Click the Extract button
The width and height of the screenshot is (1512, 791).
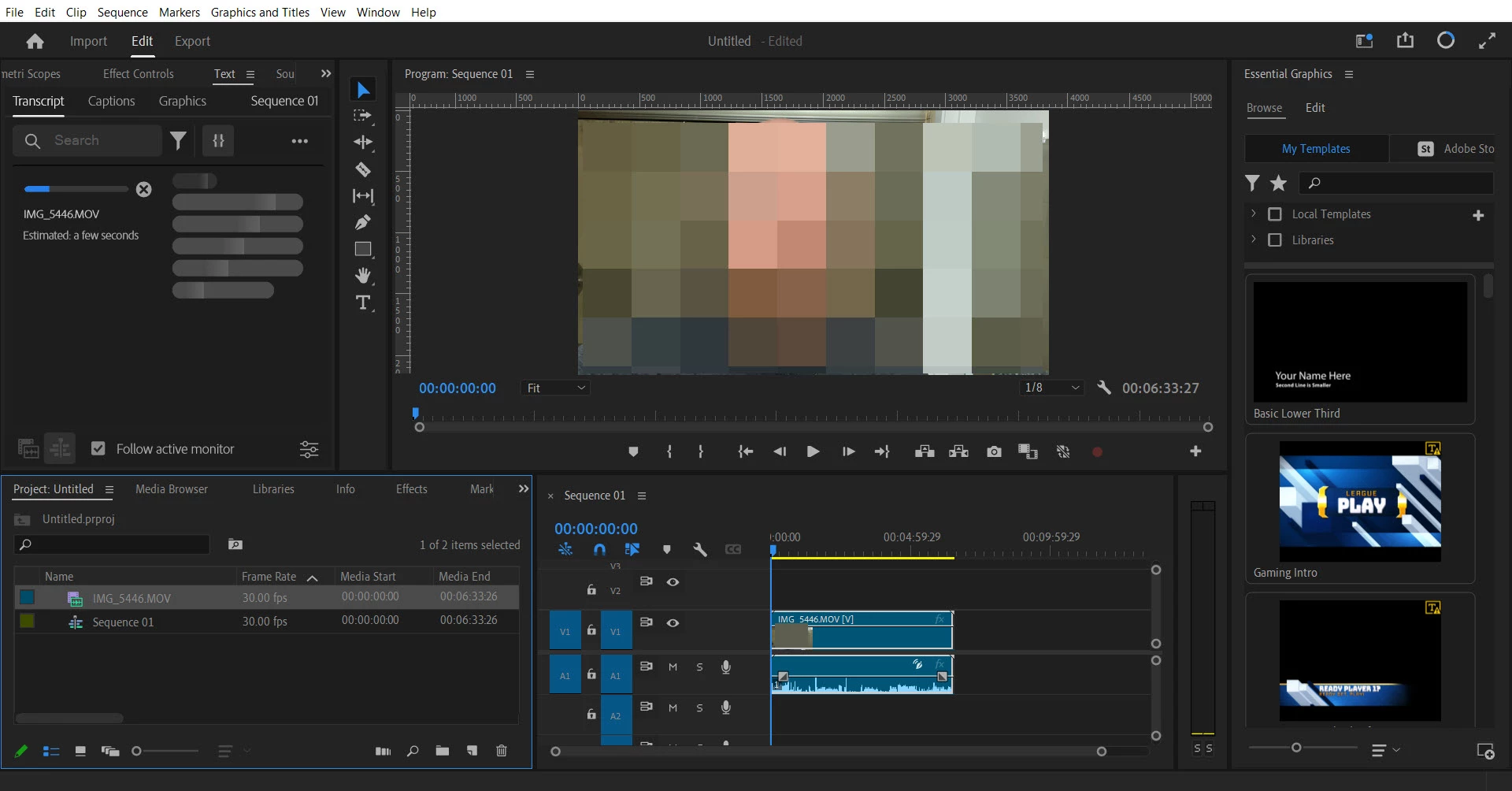[x=958, y=451]
